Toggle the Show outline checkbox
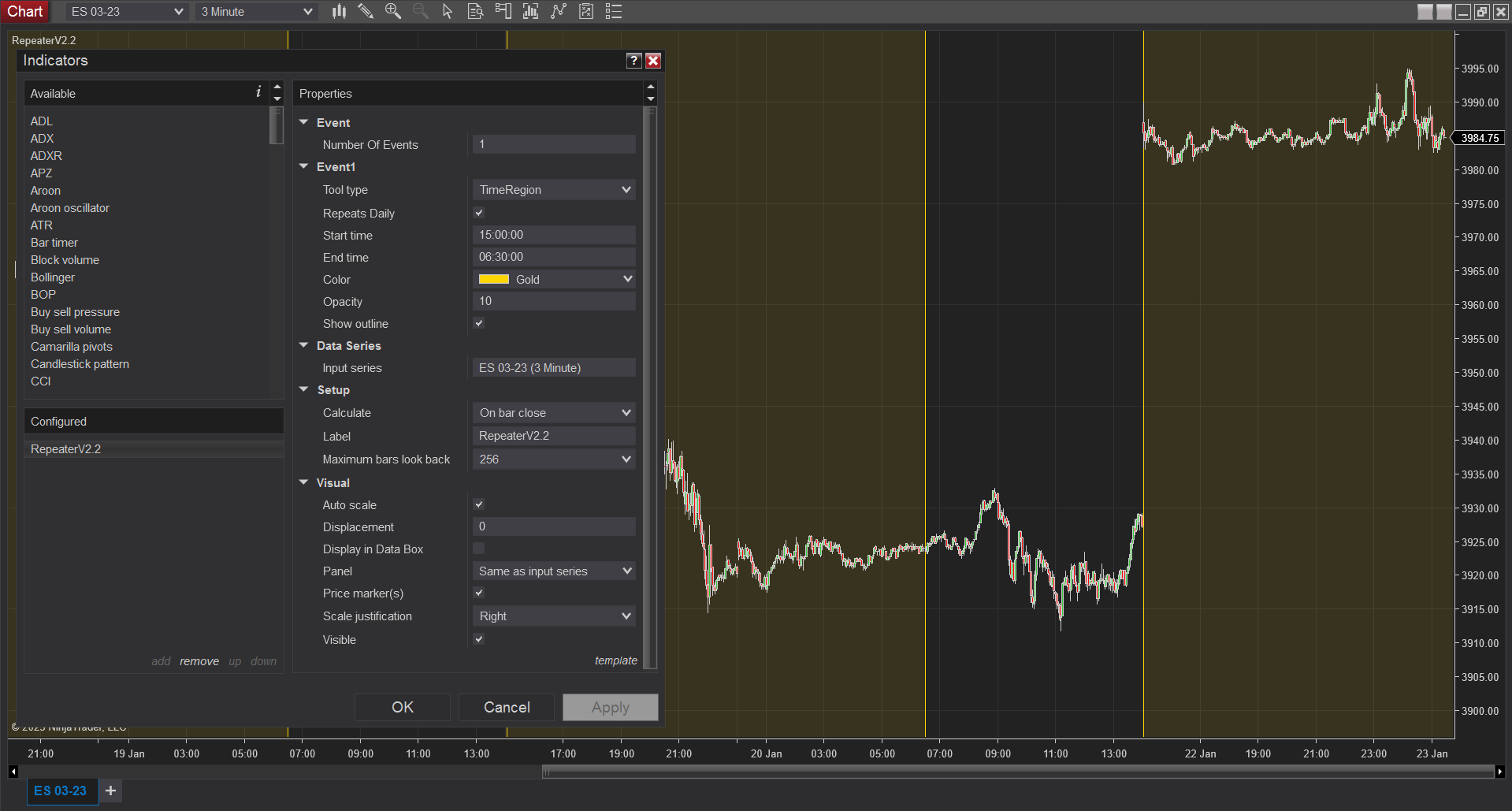This screenshot has width=1512, height=811. click(479, 323)
